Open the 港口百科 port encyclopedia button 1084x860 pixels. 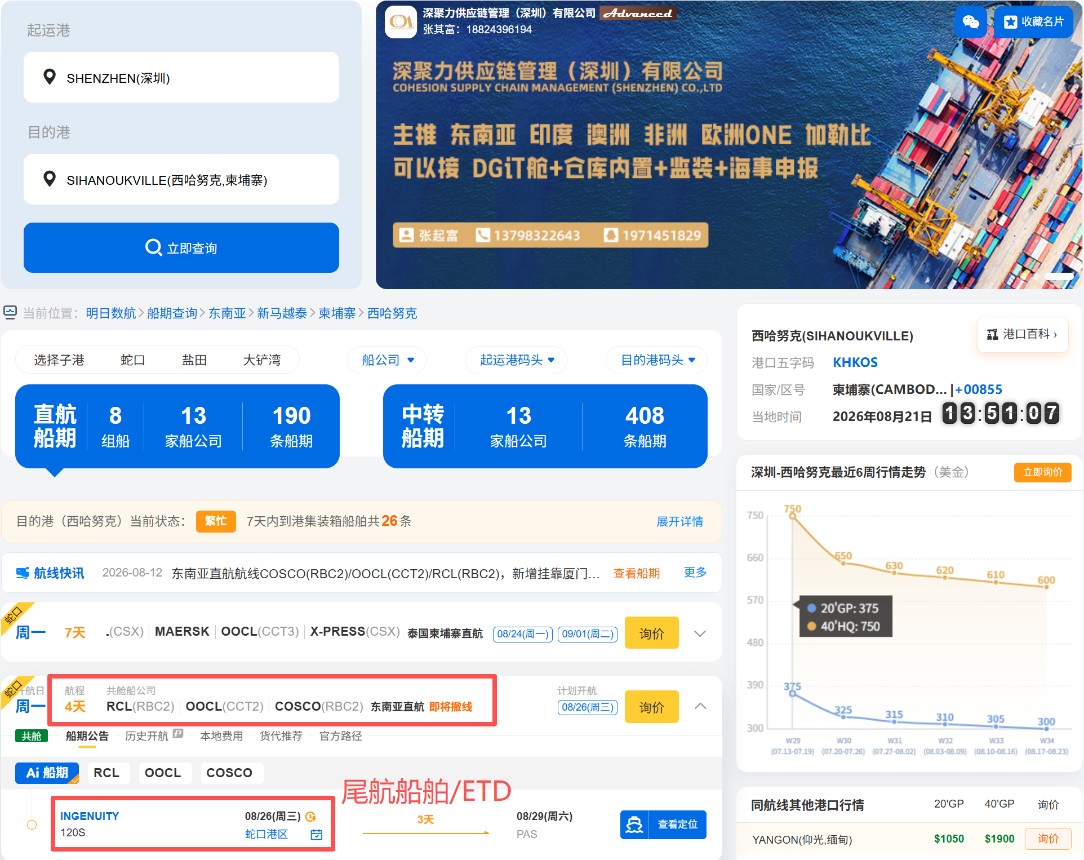(x=1022, y=335)
